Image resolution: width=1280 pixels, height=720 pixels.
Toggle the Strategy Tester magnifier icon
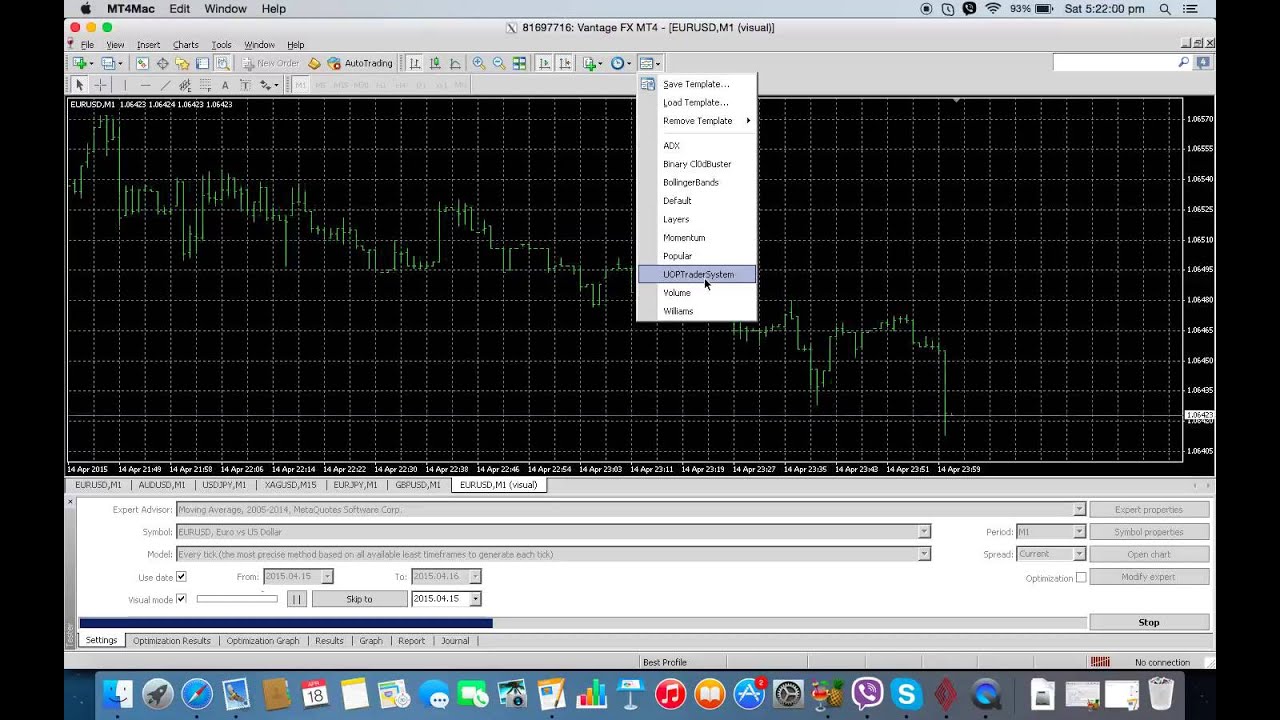222,63
